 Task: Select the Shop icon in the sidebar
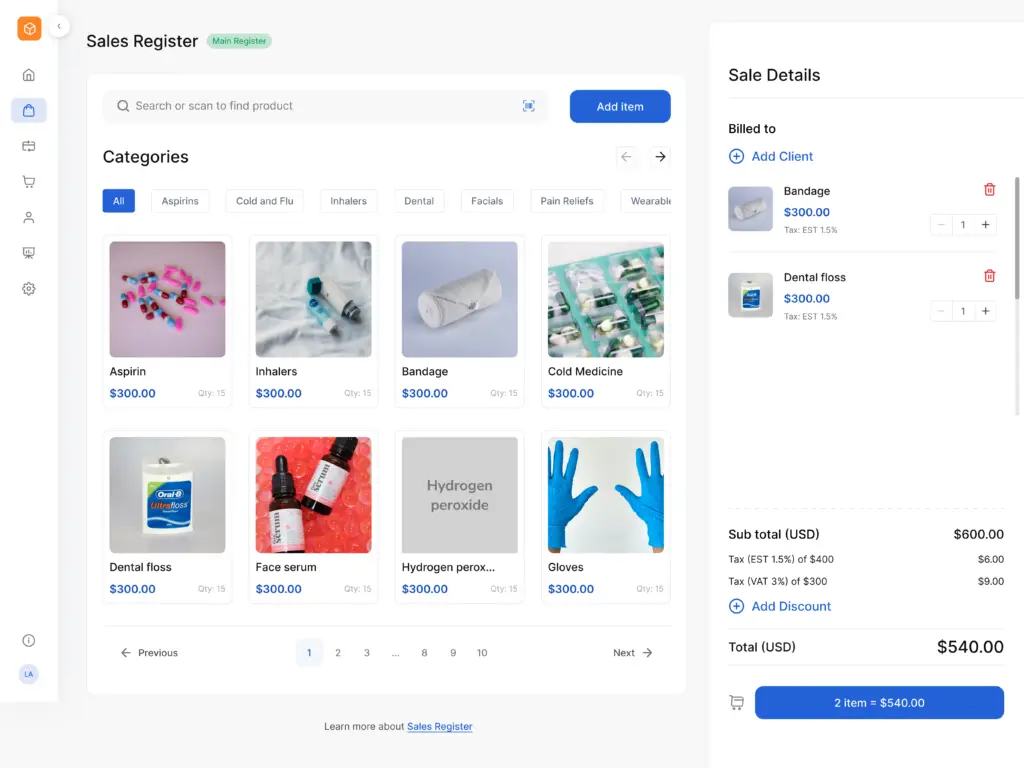click(29, 110)
